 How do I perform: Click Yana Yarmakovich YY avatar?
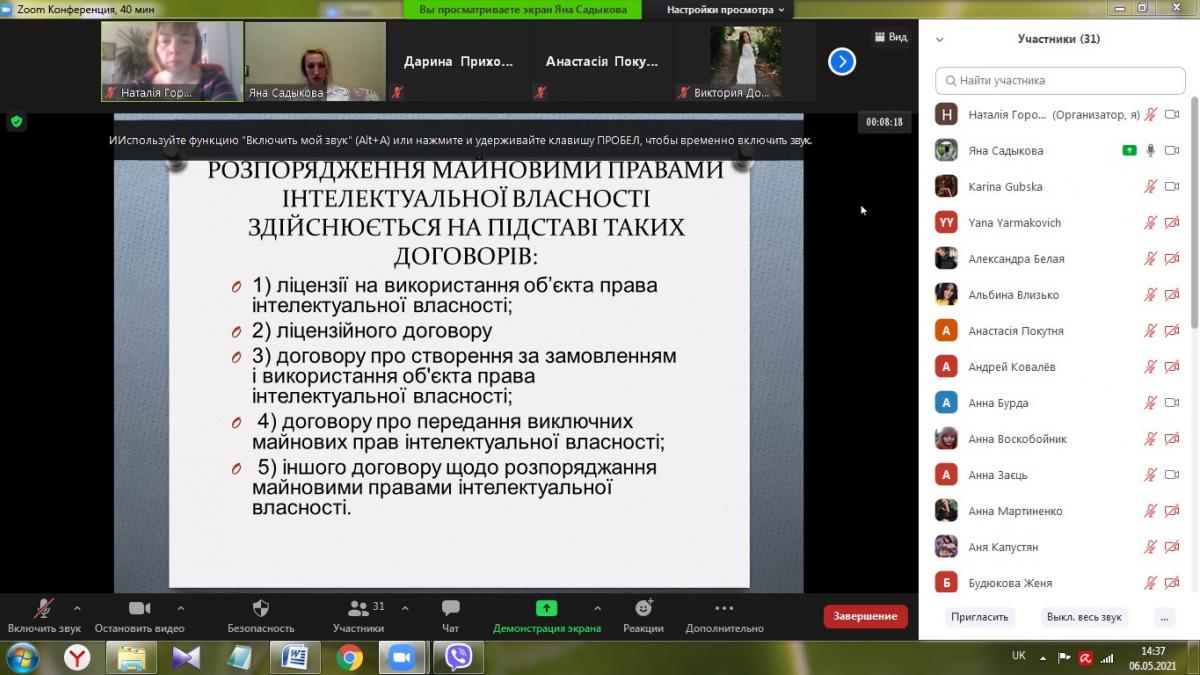pyautogui.click(x=946, y=223)
